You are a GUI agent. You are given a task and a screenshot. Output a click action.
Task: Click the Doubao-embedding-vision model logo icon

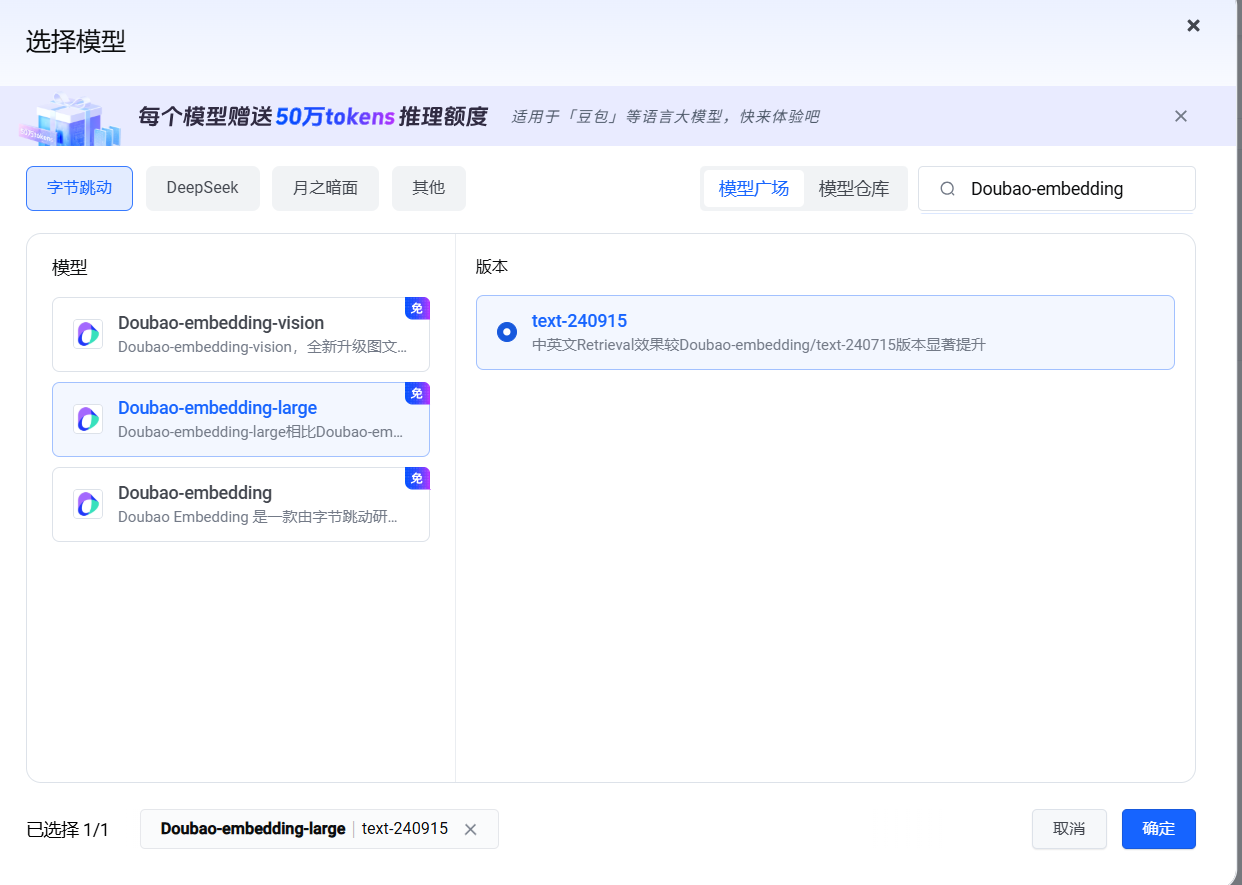(x=88, y=334)
